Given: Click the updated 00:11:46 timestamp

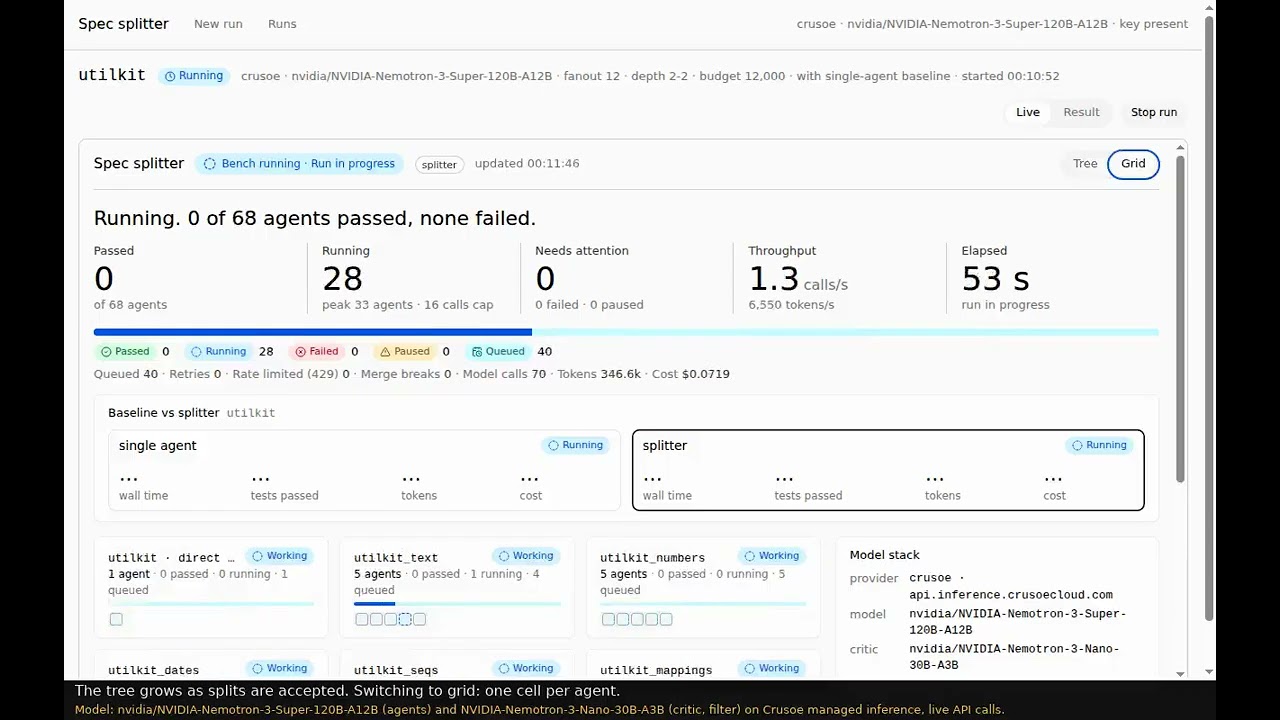Looking at the screenshot, I should click(x=527, y=164).
